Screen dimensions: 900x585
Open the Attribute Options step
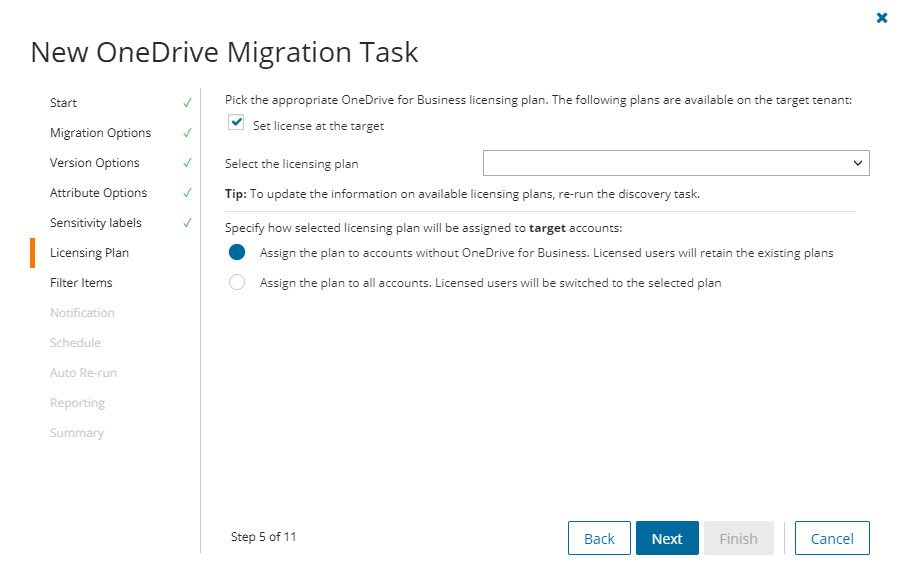pyautogui.click(x=98, y=192)
